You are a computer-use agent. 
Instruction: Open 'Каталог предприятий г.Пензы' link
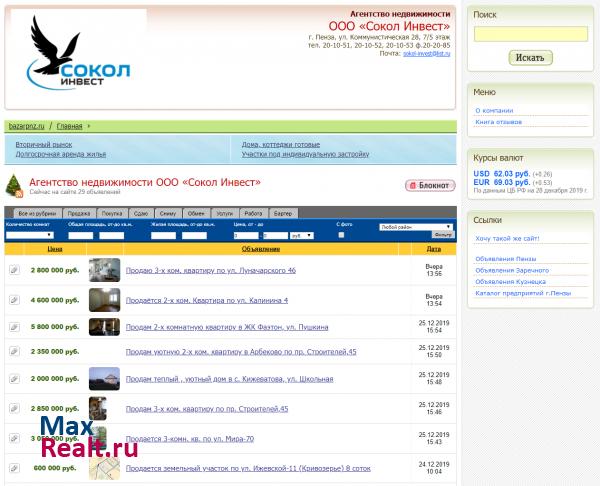coord(523,293)
